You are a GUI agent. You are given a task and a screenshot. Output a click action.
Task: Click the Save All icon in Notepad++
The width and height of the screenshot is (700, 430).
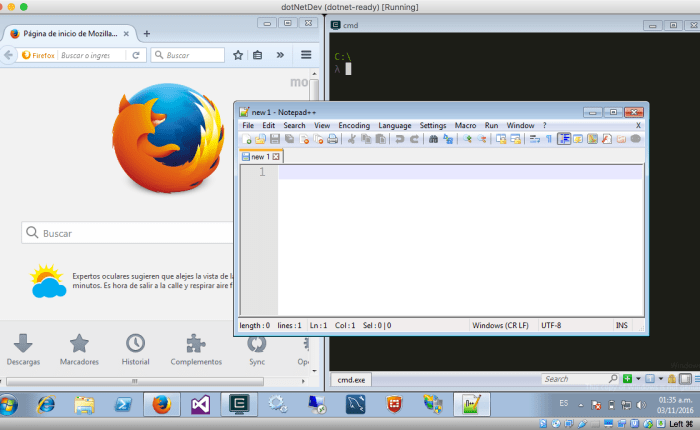(289, 139)
